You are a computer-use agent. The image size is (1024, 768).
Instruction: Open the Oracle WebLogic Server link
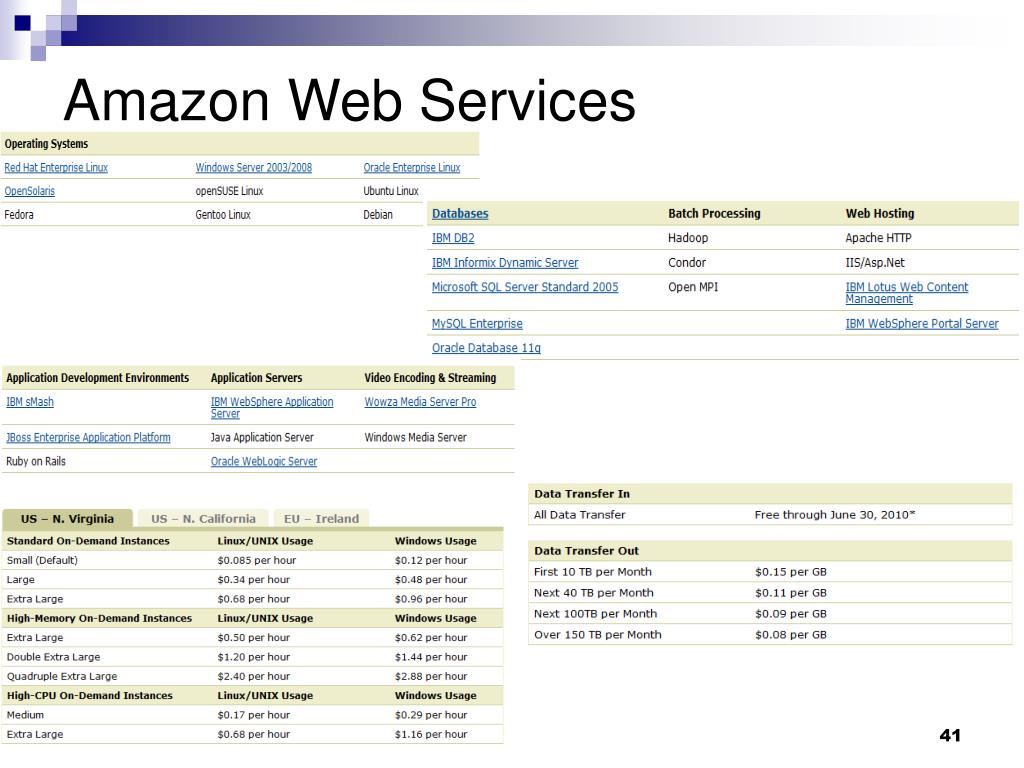(x=264, y=461)
